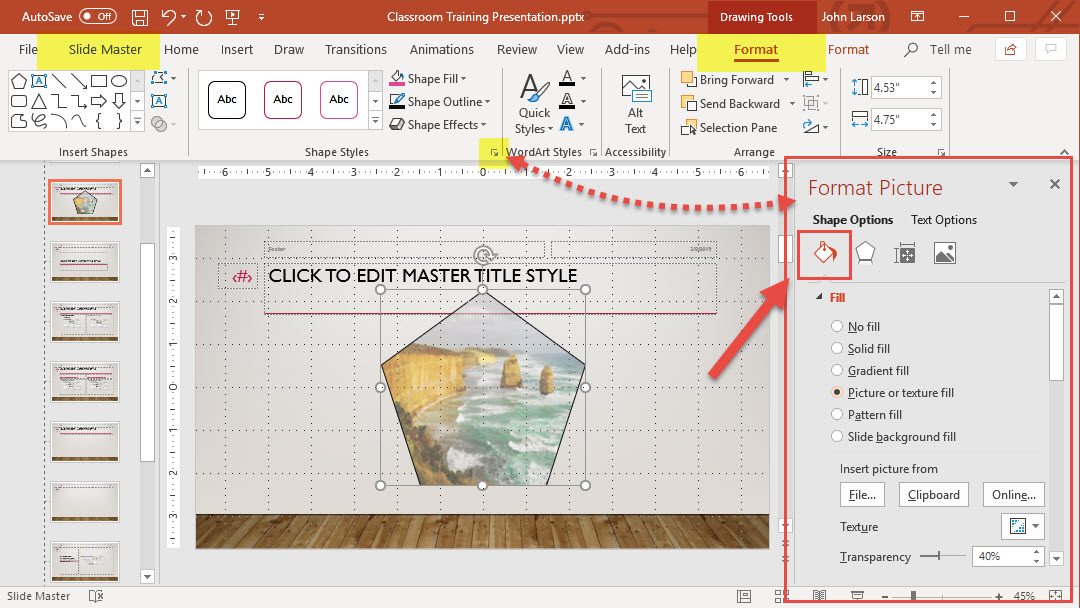The height and width of the screenshot is (608, 1080).
Task: Click the Selection Pane button
Action: [737, 128]
